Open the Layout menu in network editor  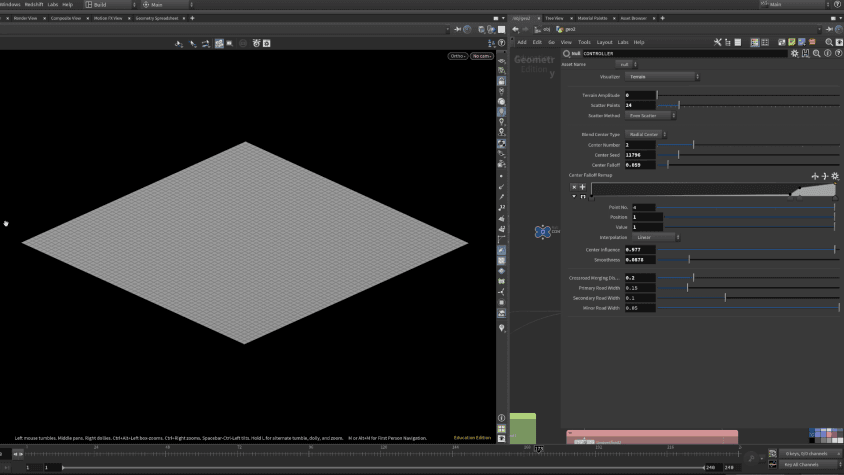click(604, 42)
